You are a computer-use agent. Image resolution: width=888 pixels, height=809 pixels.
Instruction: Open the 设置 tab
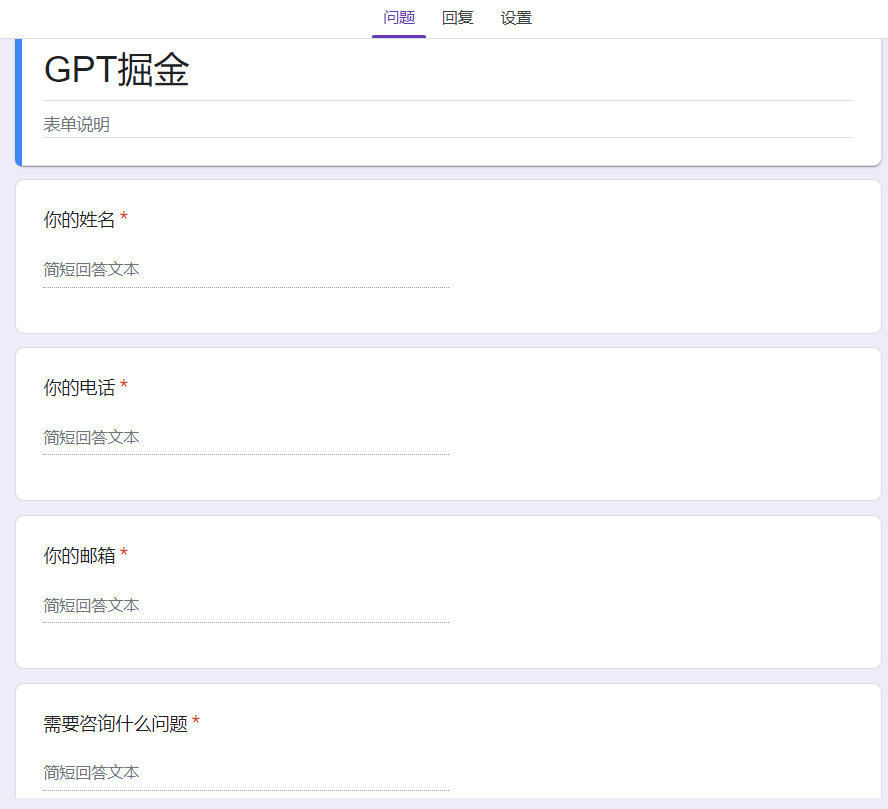click(x=516, y=18)
